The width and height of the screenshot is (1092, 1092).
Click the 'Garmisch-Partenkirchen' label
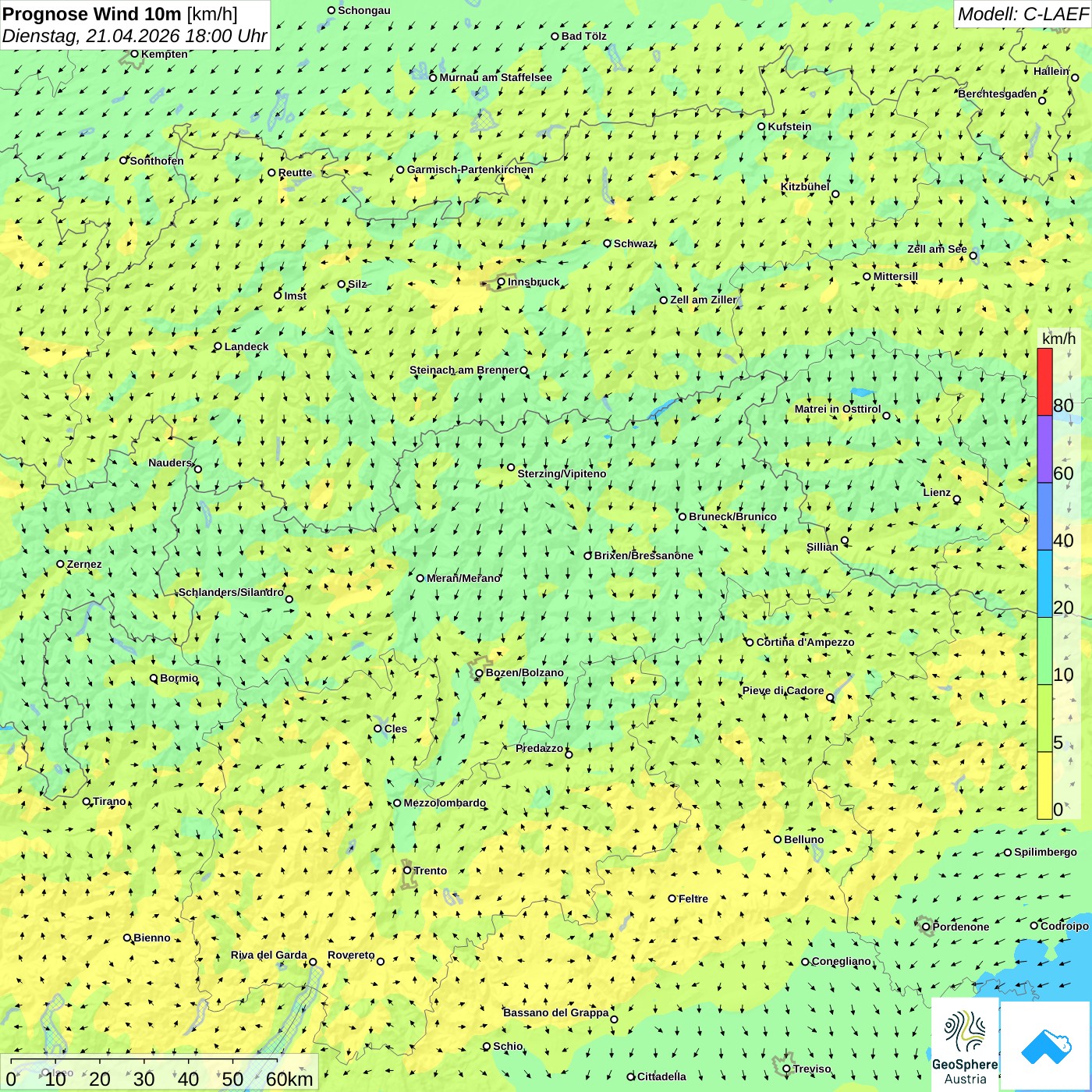point(470,169)
